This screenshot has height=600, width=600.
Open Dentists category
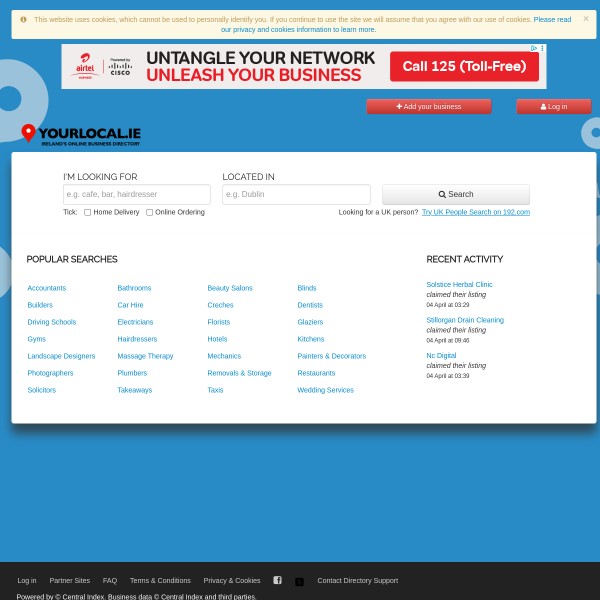310,305
